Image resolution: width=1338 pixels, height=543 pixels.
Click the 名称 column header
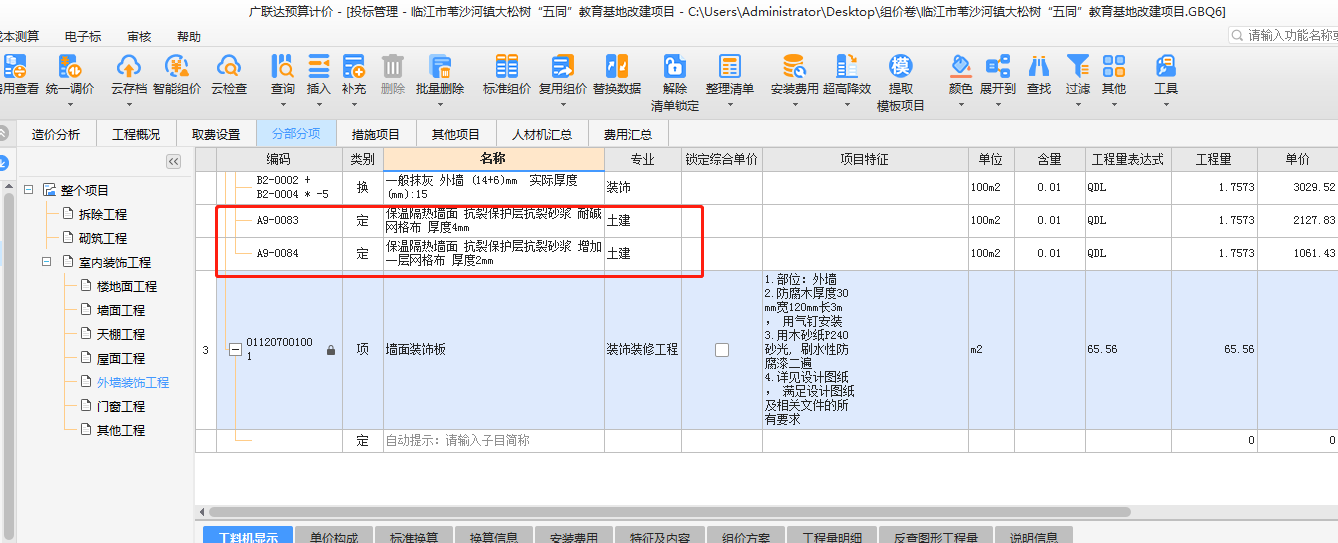493,159
